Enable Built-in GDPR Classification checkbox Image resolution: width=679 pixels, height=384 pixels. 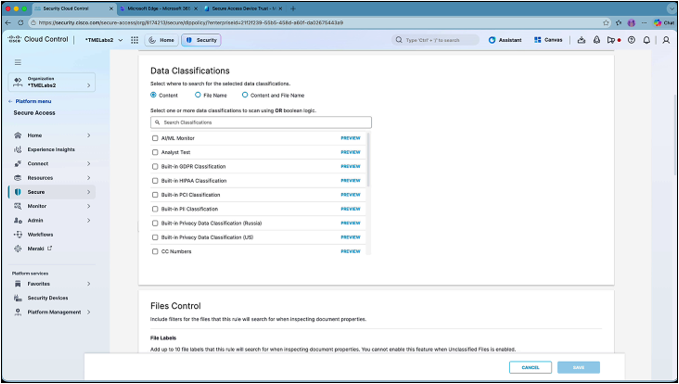(x=155, y=166)
